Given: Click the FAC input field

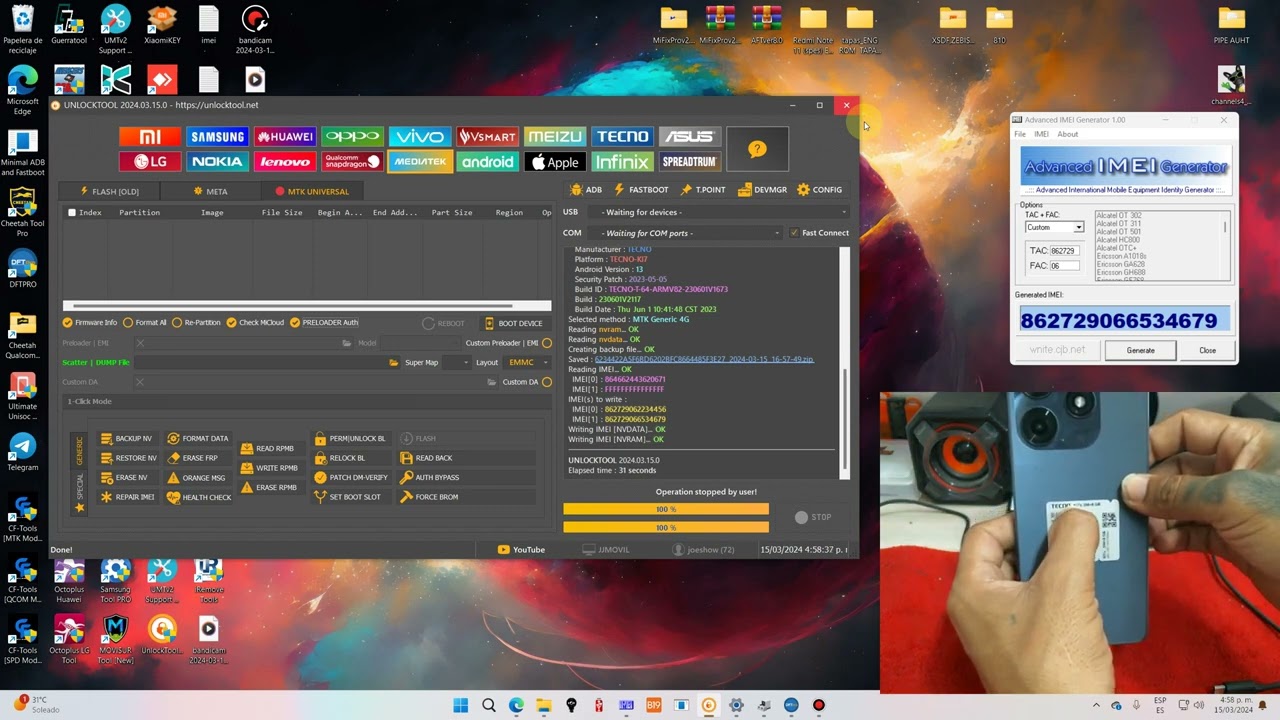Looking at the screenshot, I should (1064, 266).
